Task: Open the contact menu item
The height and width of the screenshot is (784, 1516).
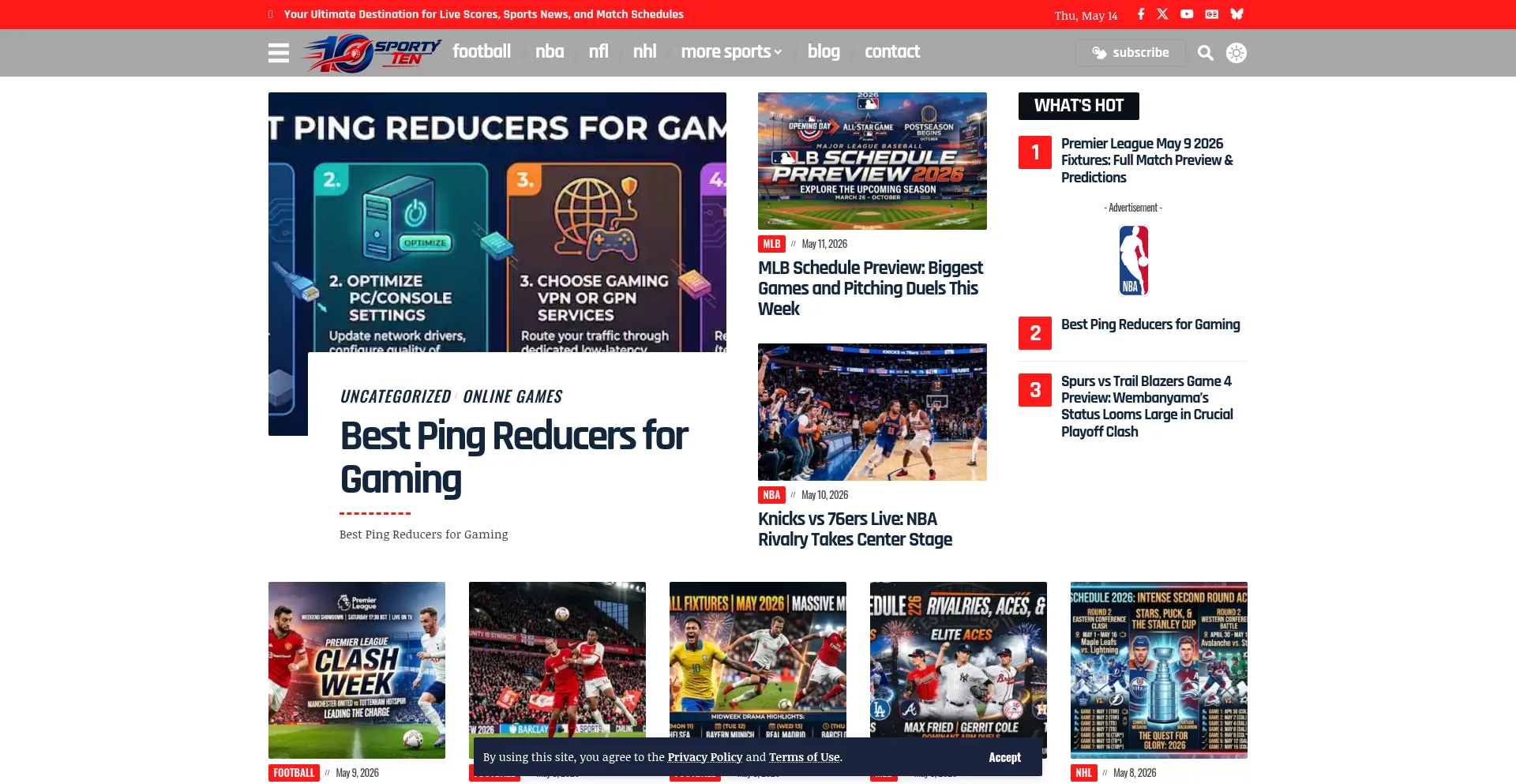Action: tap(892, 51)
